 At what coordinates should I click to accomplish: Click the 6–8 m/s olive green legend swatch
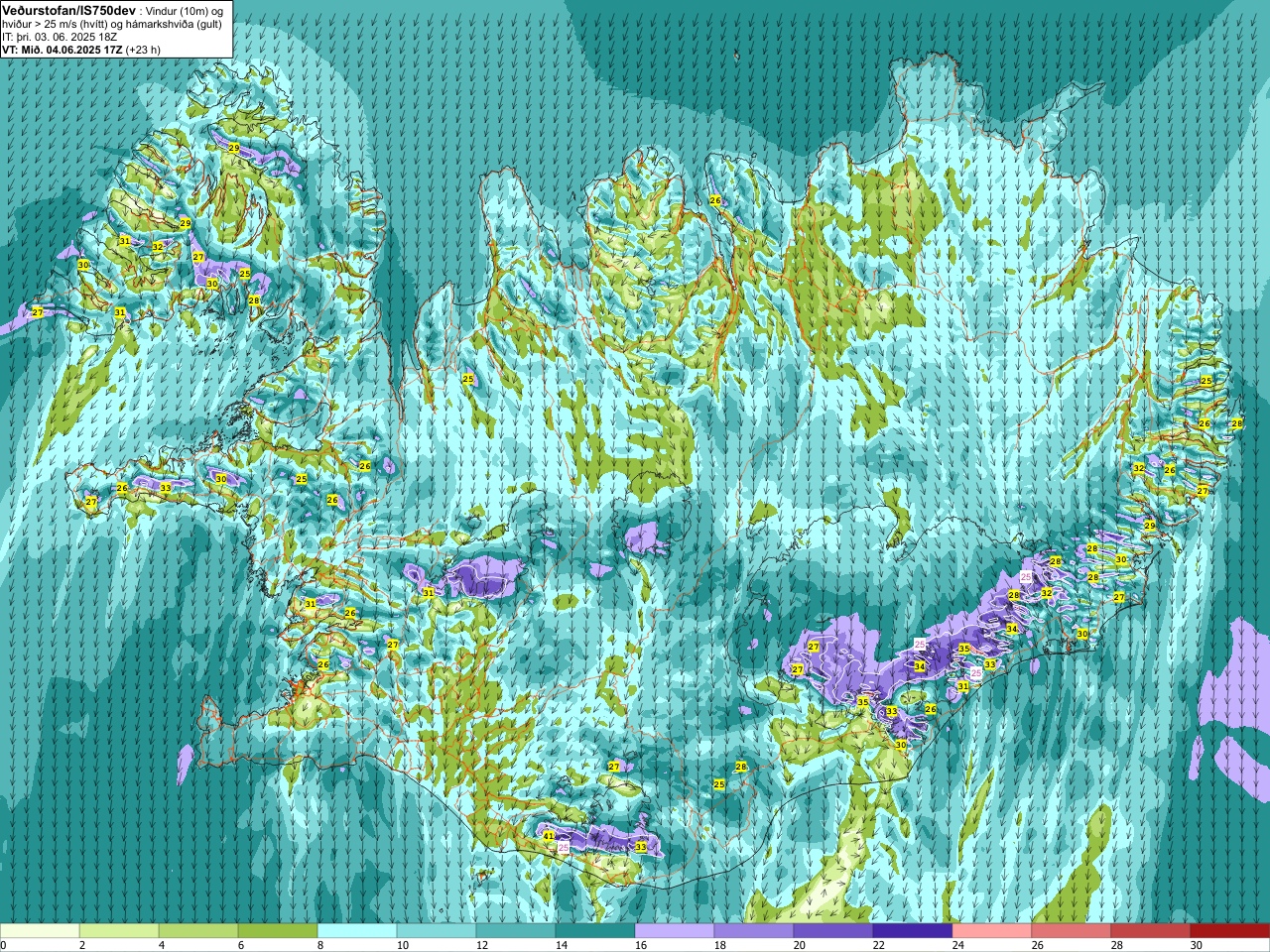coord(278,931)
